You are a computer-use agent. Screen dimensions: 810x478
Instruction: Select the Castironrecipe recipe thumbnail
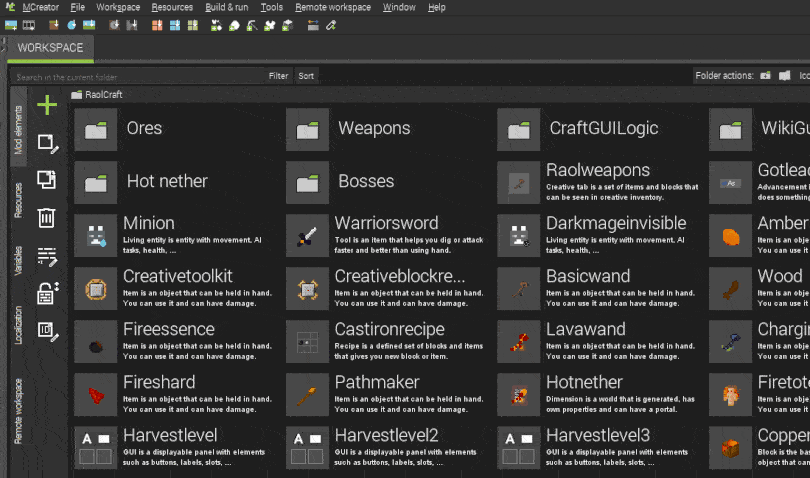click(x=307, y=342)
